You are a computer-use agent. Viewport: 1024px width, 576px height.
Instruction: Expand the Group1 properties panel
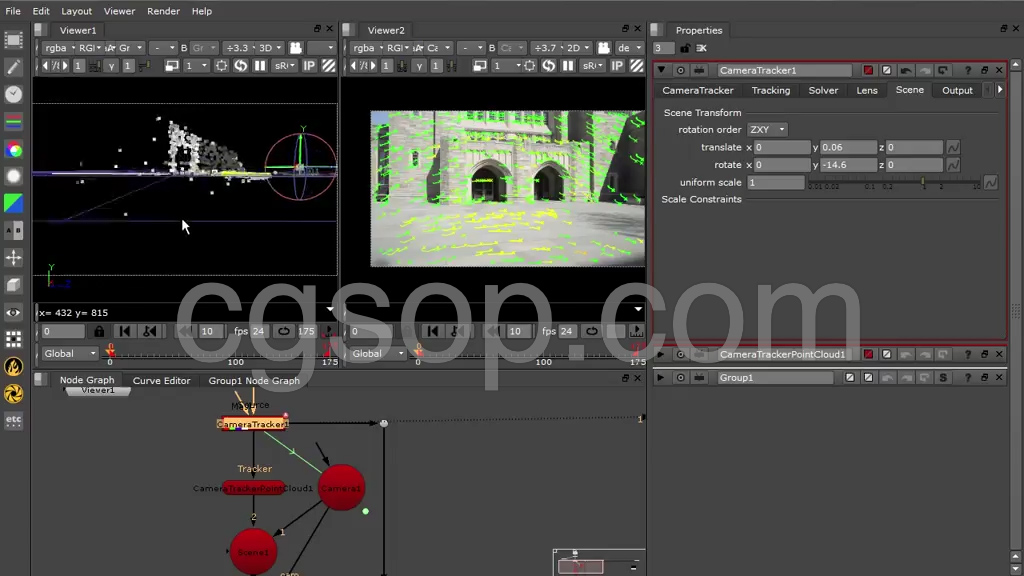point(661,377)
